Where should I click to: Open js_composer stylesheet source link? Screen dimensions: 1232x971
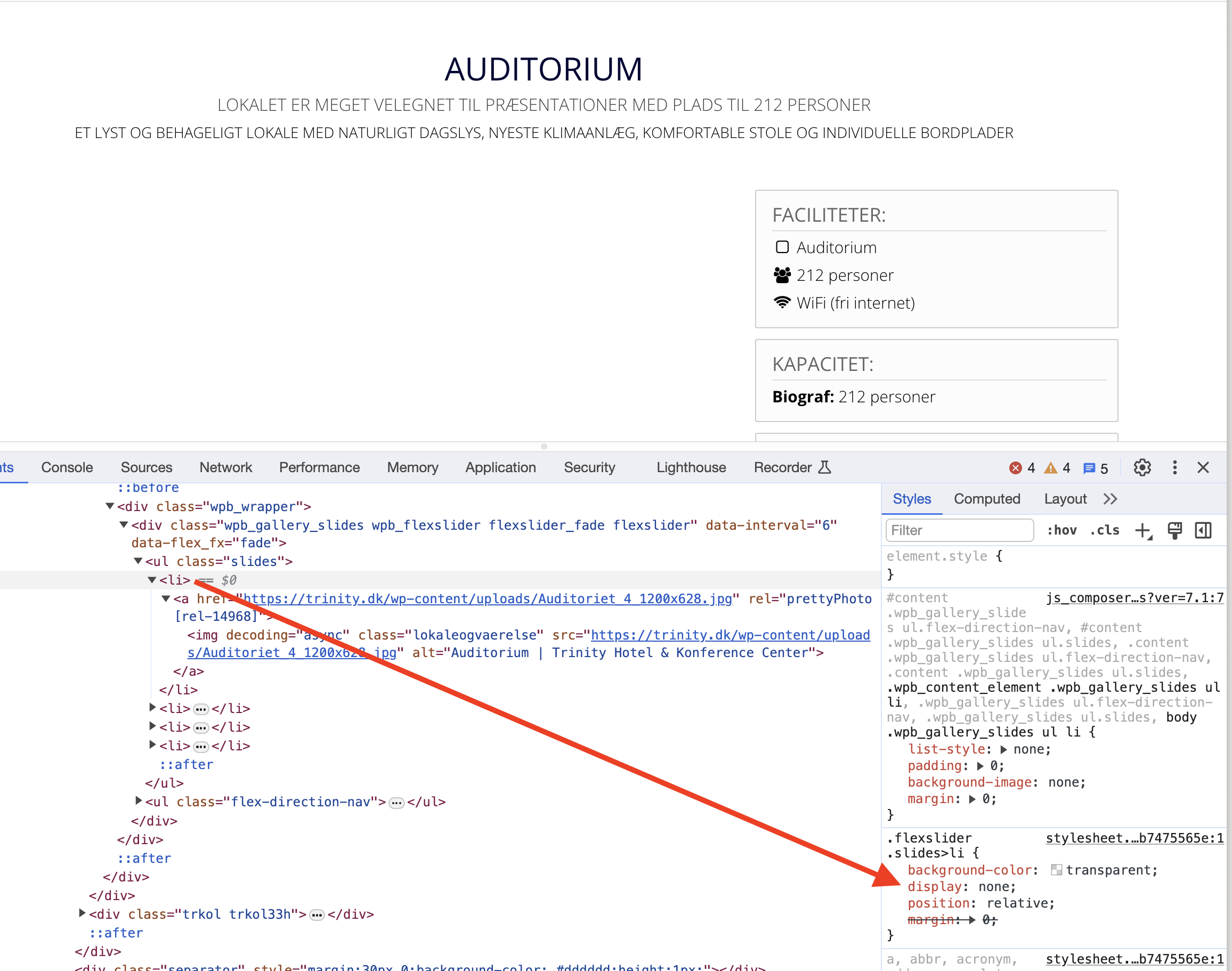pyautogui.click(x=1135, y=597)
